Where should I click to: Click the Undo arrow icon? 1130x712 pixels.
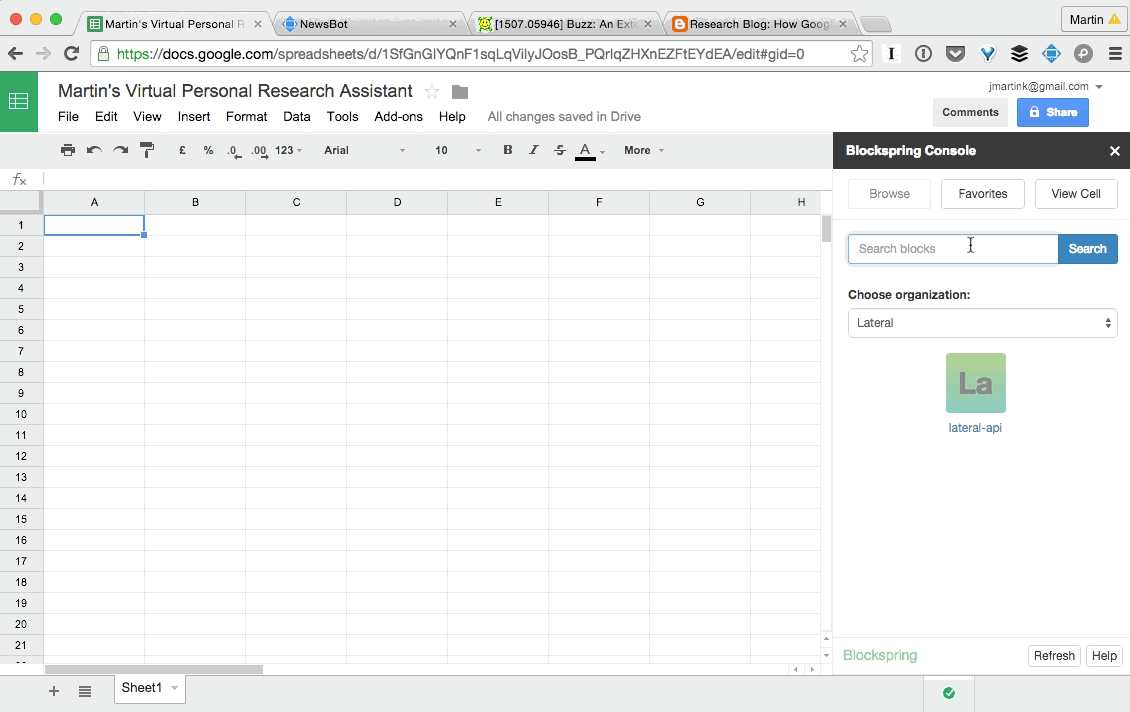pos(94,150)
